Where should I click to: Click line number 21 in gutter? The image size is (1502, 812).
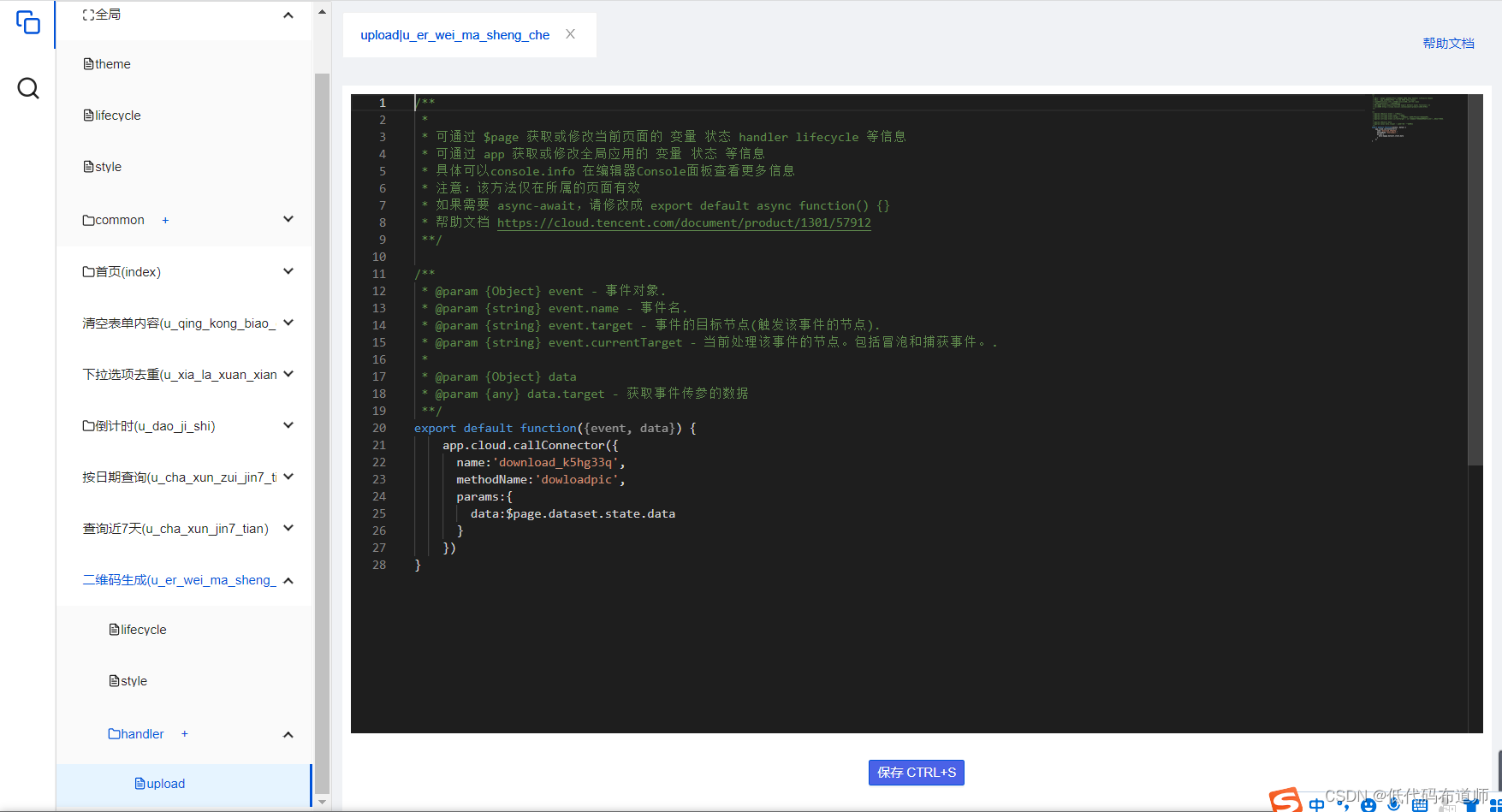pyautogui.click(x=379, y=445)
